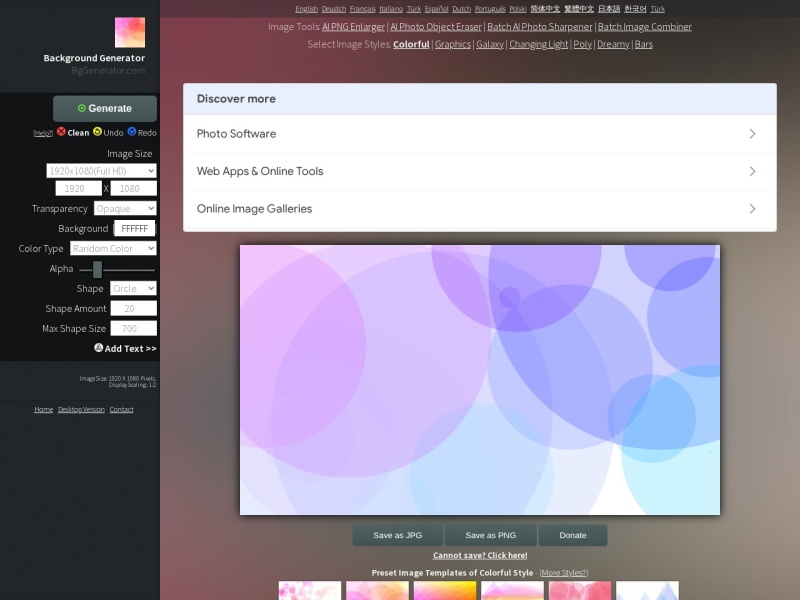
Task: Open the Batch AI Photo Sharpener link
Action: (x=539, y=27)
